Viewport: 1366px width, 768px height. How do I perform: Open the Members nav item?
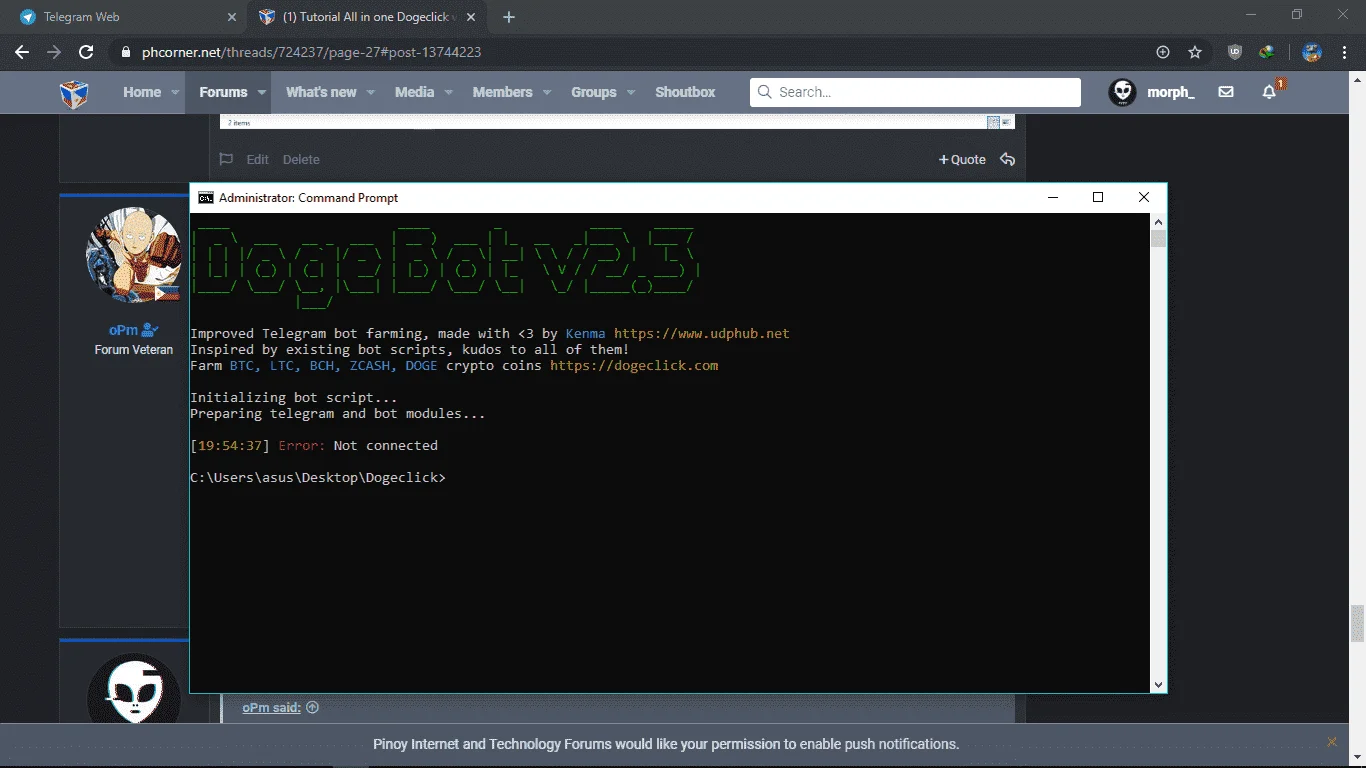[502, 92]
